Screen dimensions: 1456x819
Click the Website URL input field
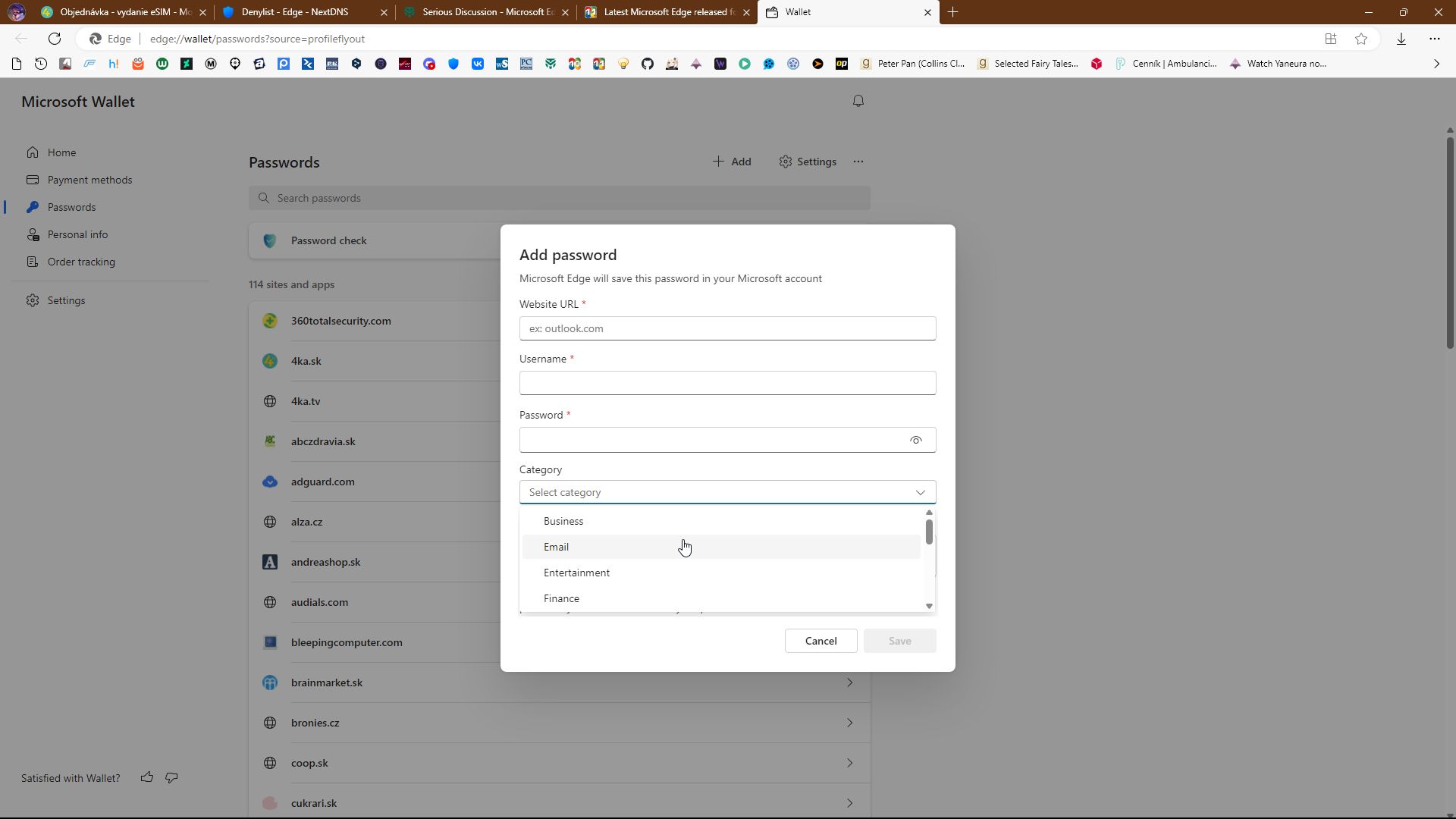tap(727, 328)
